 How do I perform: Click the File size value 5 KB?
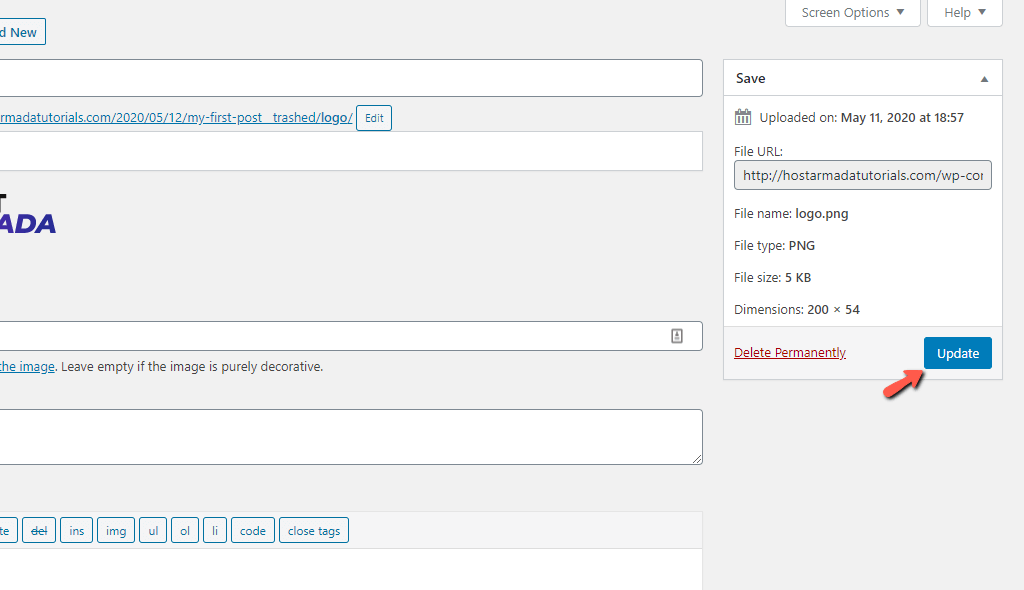[x=798, y=278]
